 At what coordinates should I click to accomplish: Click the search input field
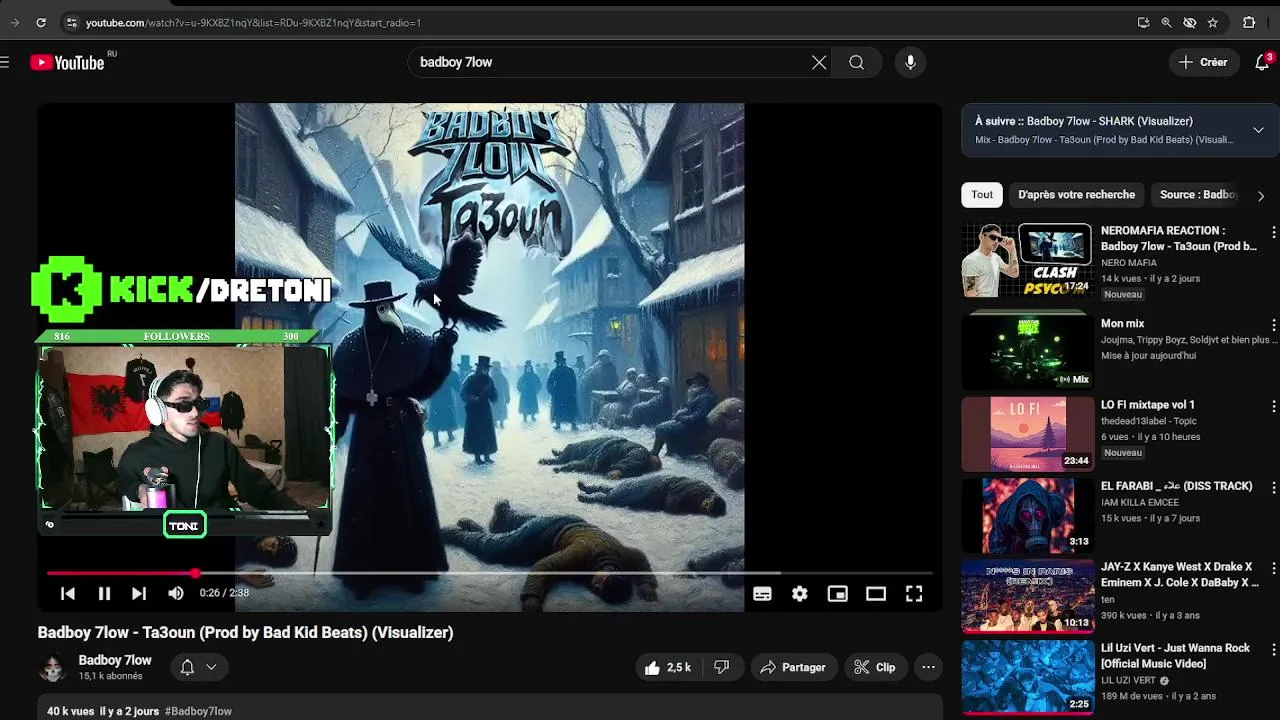pos(610,62)
